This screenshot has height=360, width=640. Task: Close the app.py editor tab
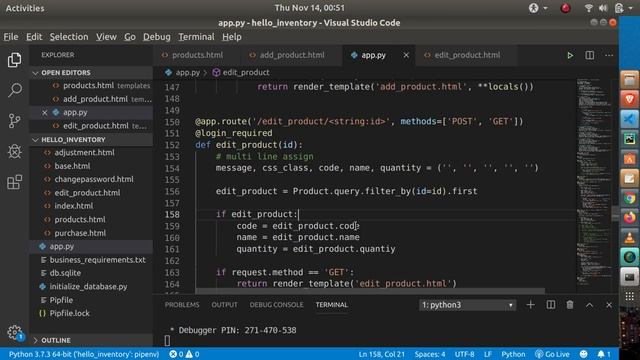click(x=406, y=55)
